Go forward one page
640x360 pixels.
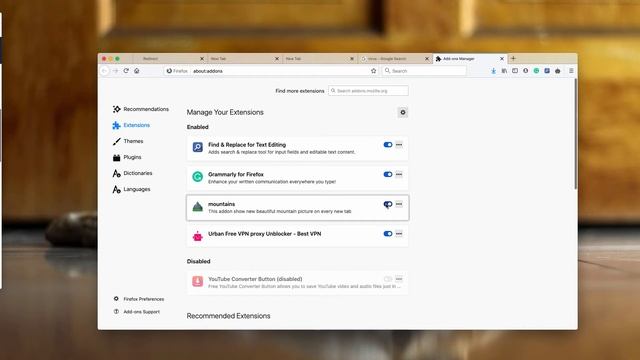pyautogui.click(x=116, y=71)
